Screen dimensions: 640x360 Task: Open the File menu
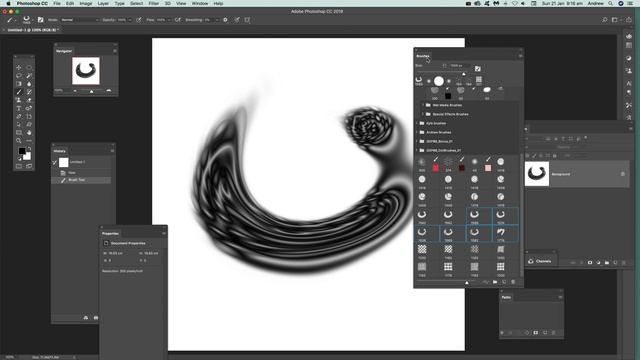point(57,3)
